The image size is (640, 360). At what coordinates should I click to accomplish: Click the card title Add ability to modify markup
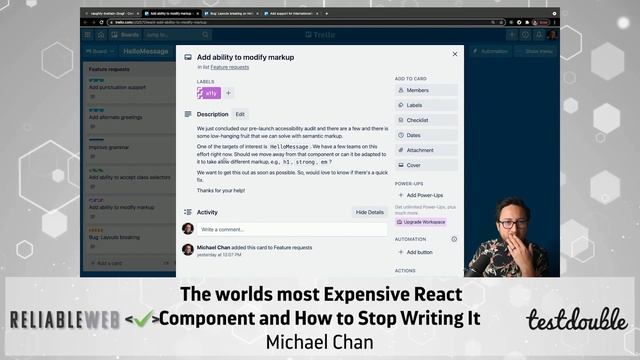[x=245, y=58]
